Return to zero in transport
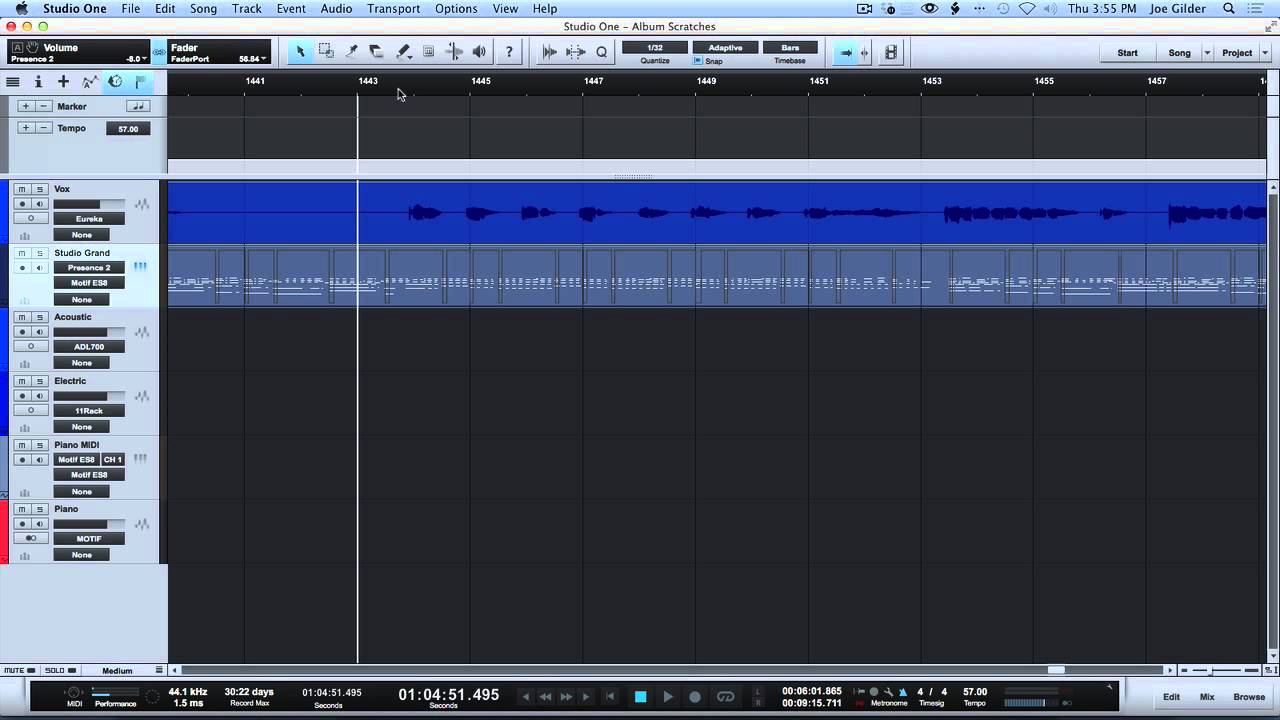The width and height of the screenshot is (1280, 720). point(610,697)
